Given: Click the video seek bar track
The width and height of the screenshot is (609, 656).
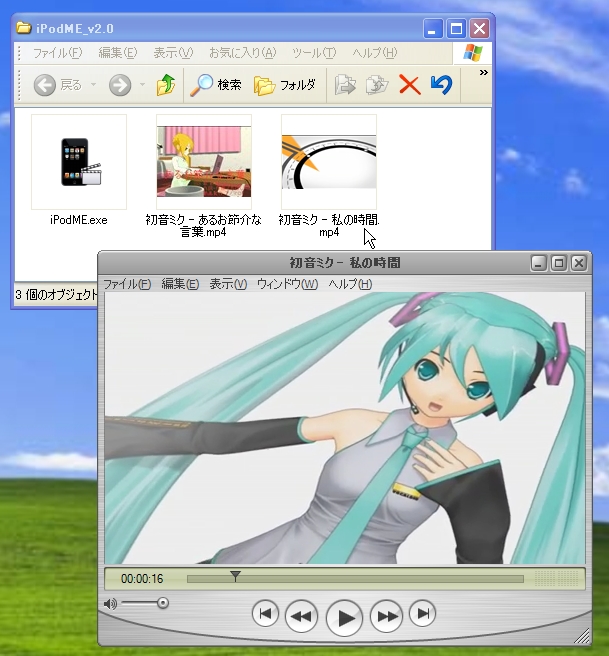Looking at the screenshot, I should 355,579.
